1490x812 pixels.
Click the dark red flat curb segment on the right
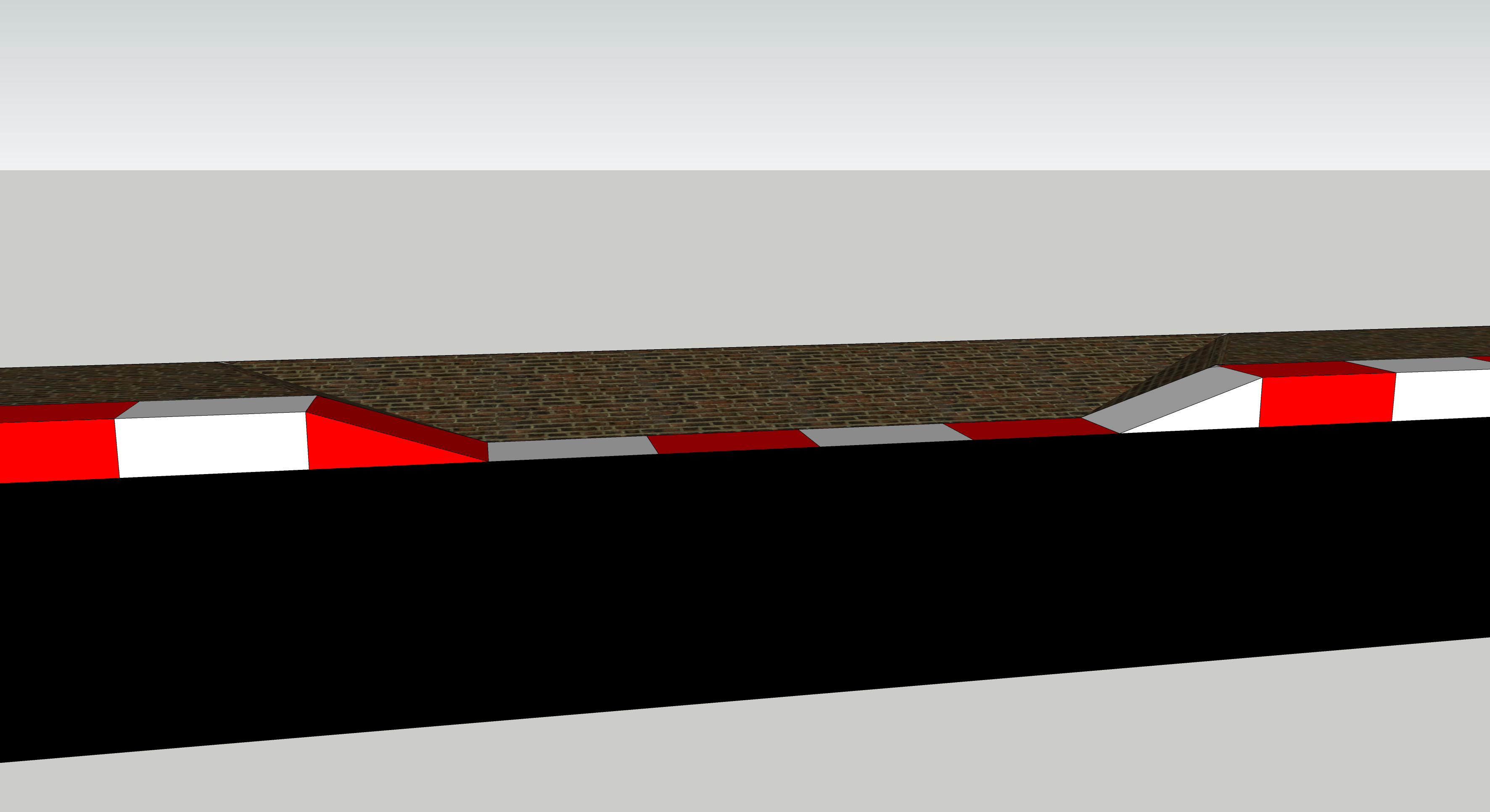tap(1030, 428)
